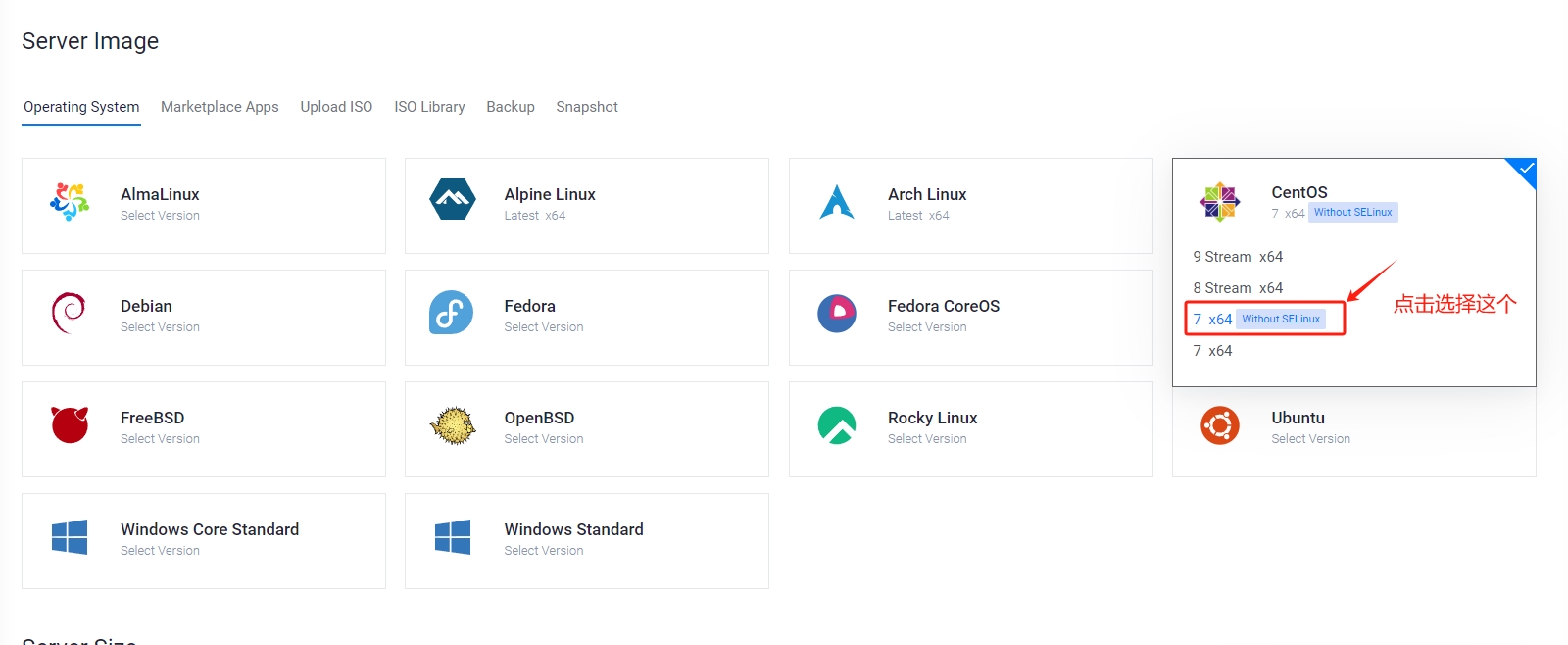Click the CentOS card title
Image resolution: width=1568 pixels, height=645 pixels.
pyautogui.click(x=1299, y=192)
